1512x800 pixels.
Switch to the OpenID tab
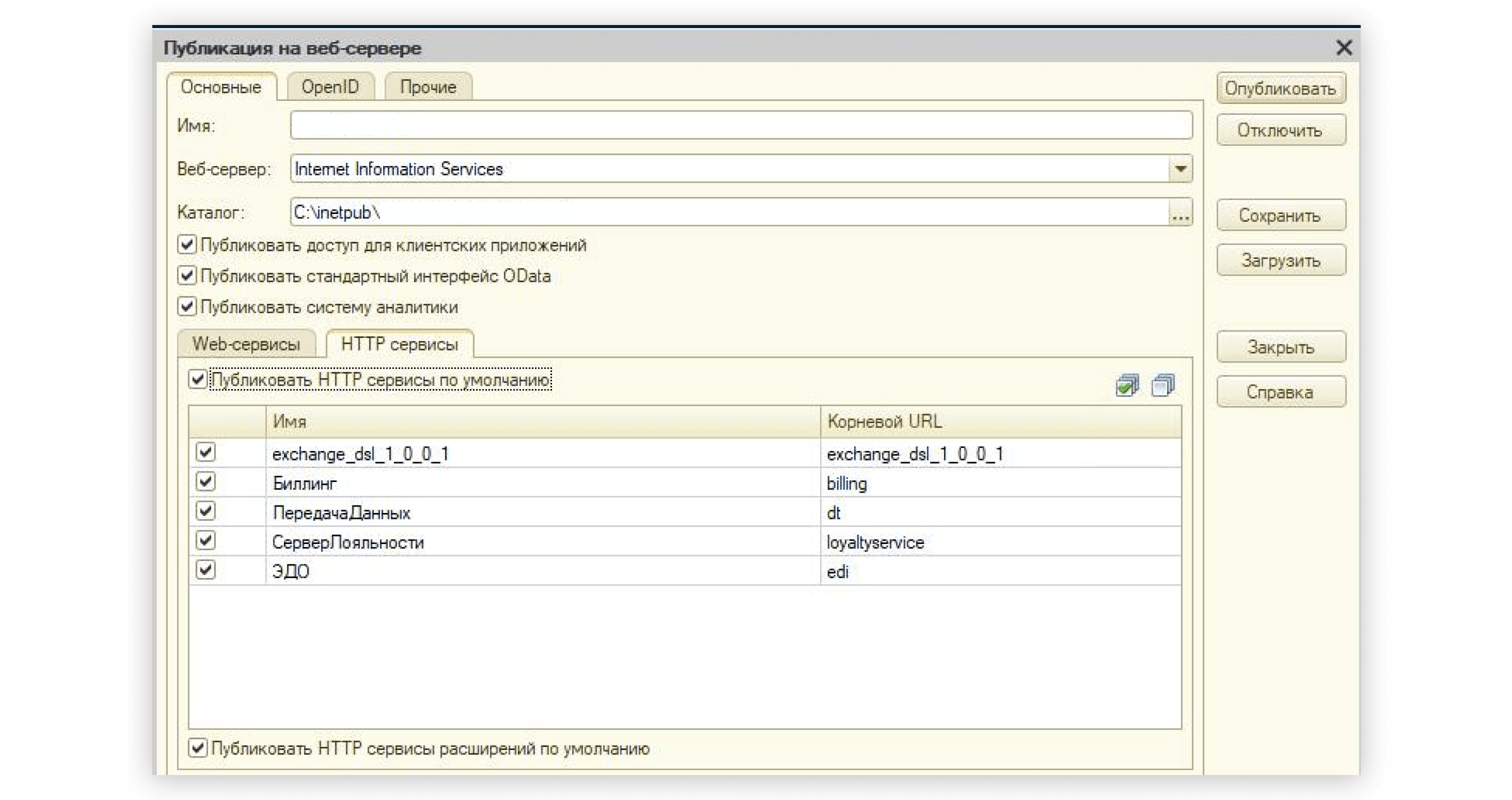coord(330,87)
